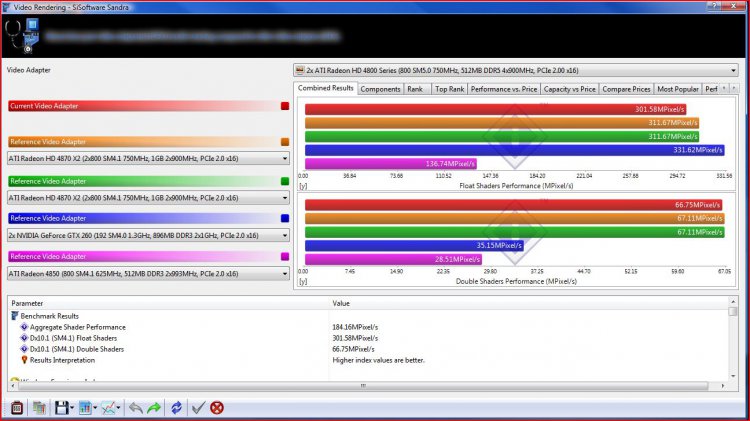Open the ATI Radeon 4850 reference dropdown
The height and width of the screenshot is (421, 750).
(148, 274)
